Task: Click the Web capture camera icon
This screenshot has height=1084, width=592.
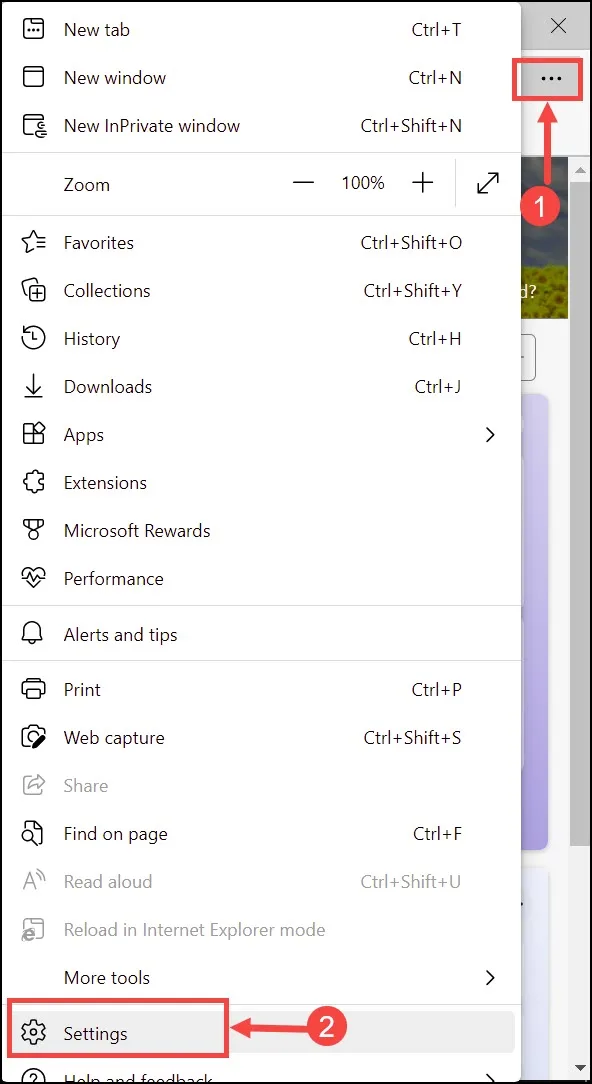Action: [34, 738]
